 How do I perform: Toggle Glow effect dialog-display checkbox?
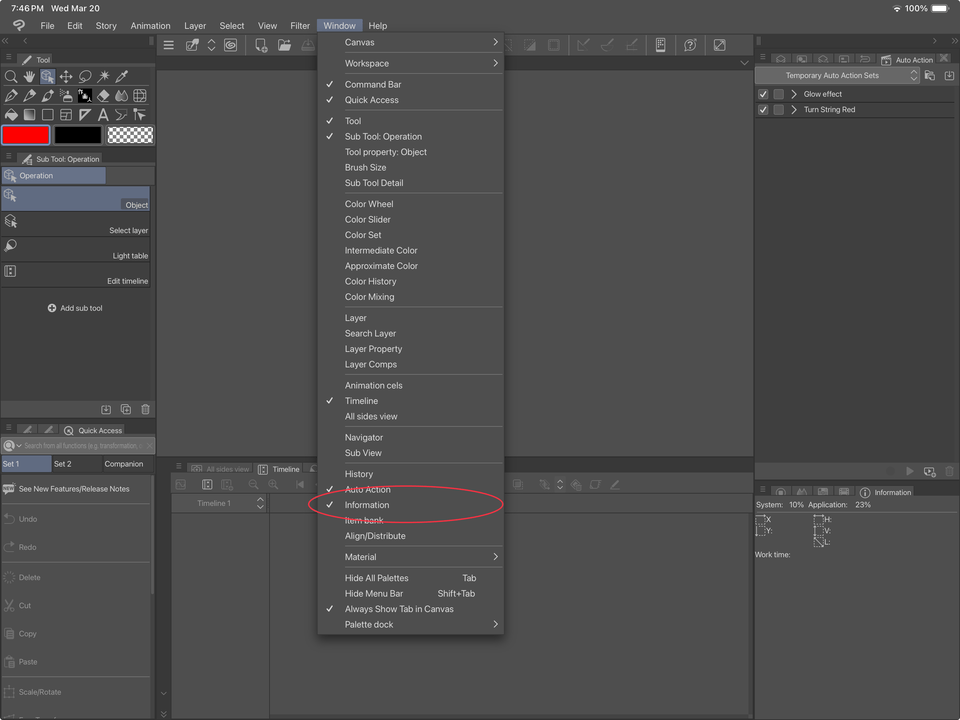pos(779,94)
